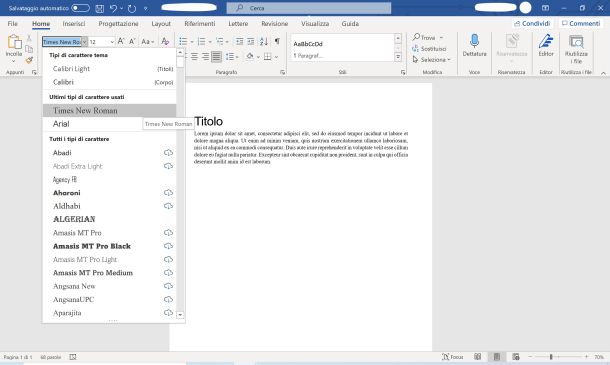Toggle show paragraph marks pilcrow
Viewport: 610px width, 365px height.
coord(277,41)
